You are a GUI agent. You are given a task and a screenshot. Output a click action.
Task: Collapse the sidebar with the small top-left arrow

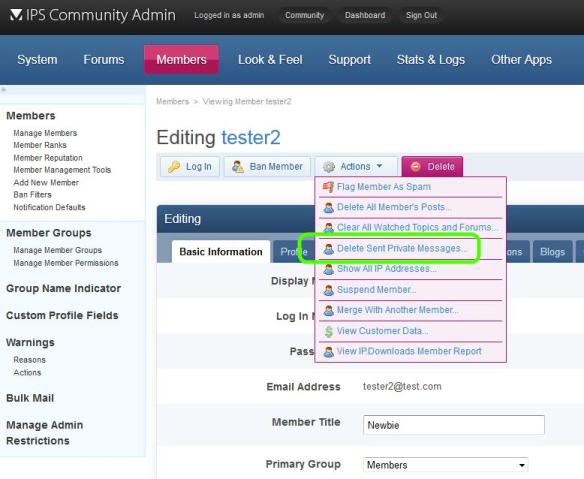[x=3, y=90]
